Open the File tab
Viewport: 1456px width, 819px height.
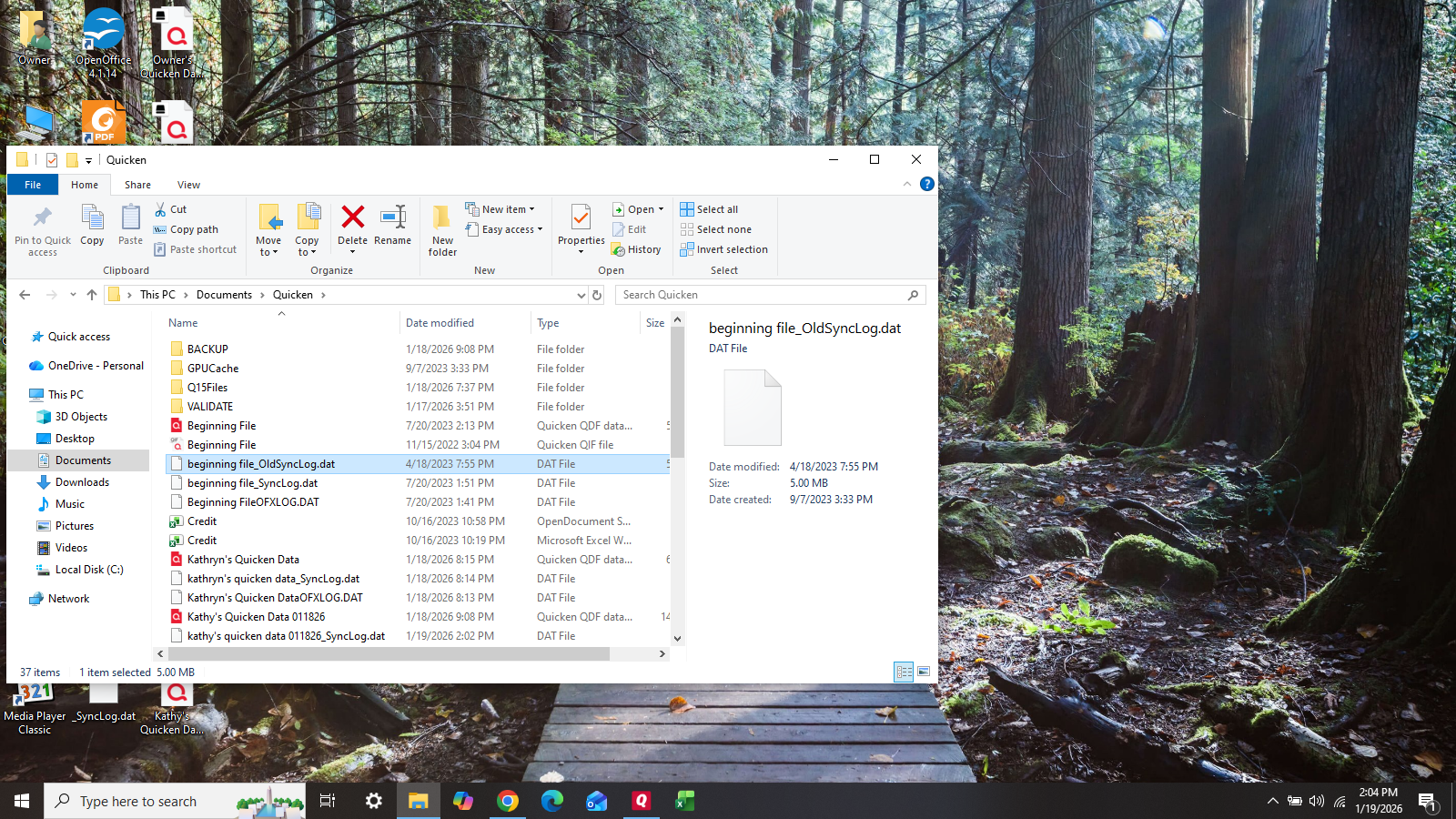pyautogui.click(x=33, y=185)
